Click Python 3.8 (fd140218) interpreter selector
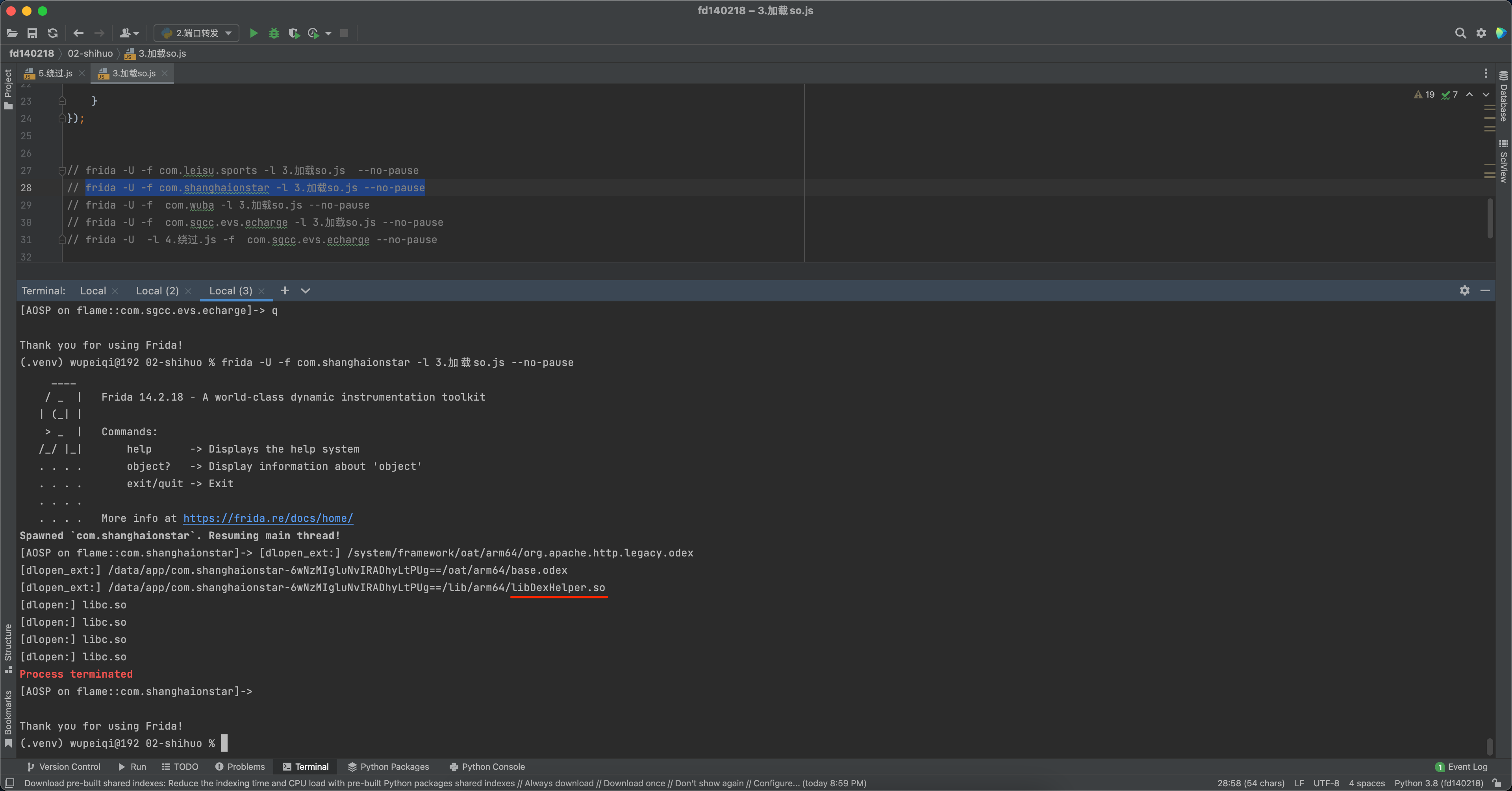The width and height of the screenshot is (1512, 791). (x=1439, y=783)
